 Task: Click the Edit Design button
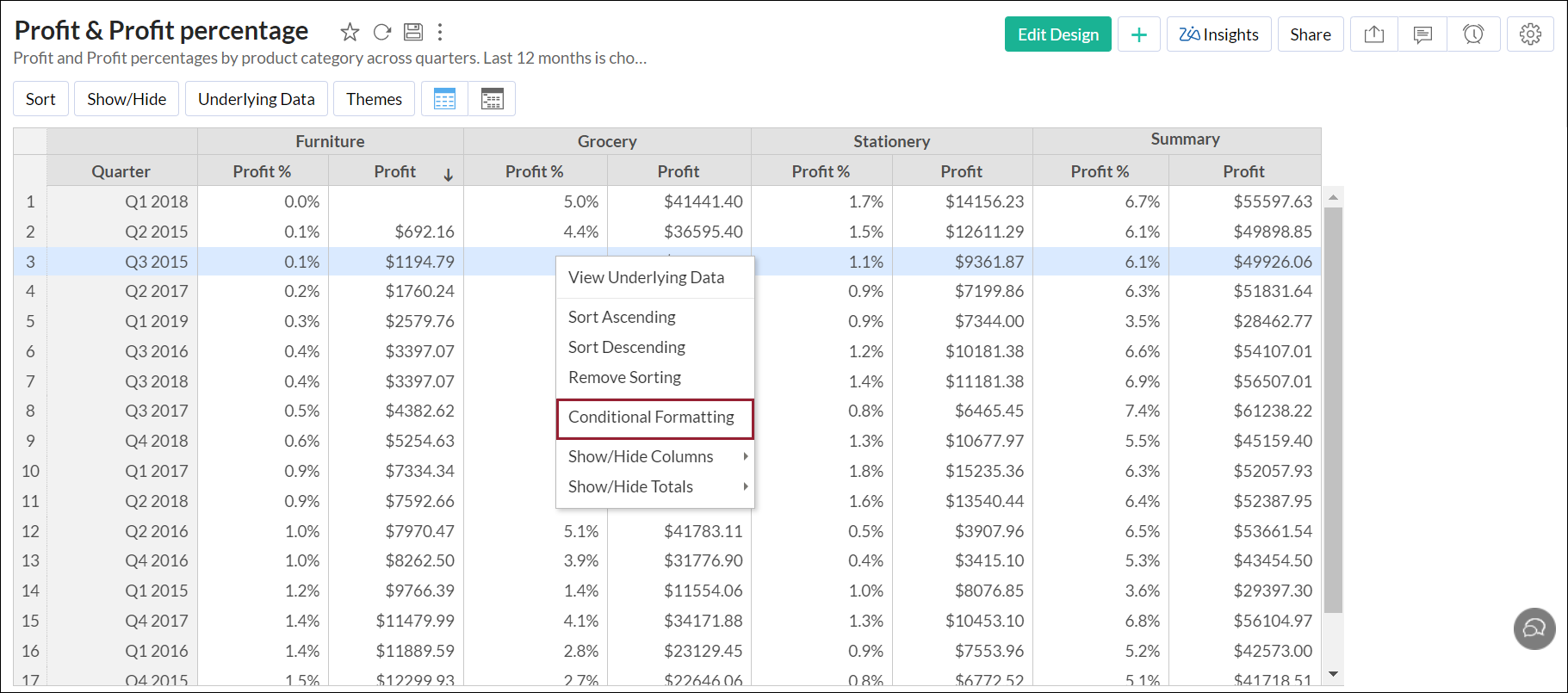[x=1057, y=34]
